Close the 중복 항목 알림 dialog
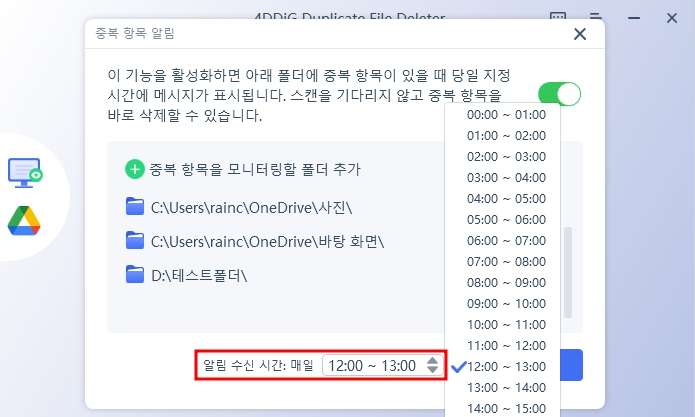 [x=580, y=34]
